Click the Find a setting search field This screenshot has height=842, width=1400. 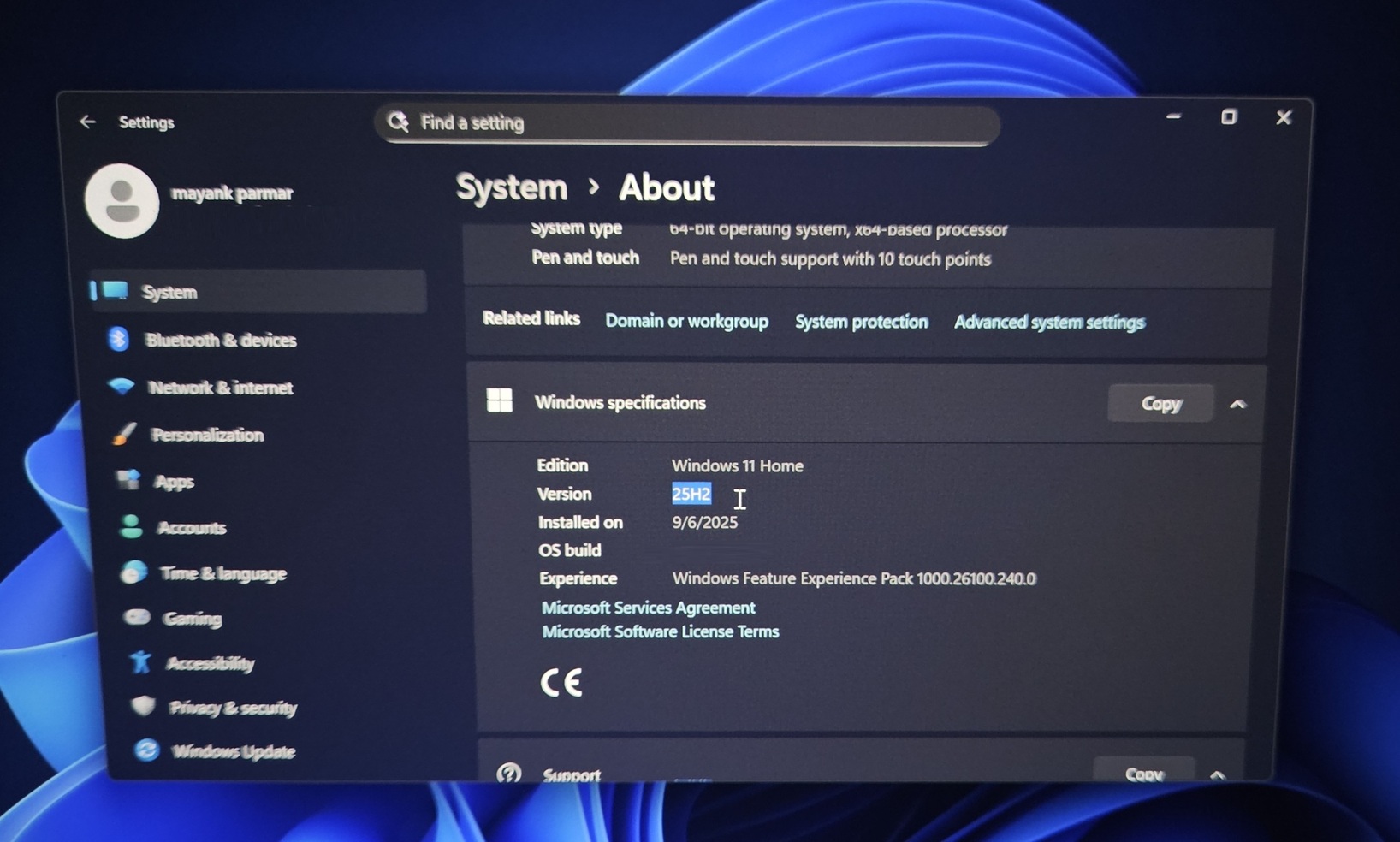(x=686, y=123)
